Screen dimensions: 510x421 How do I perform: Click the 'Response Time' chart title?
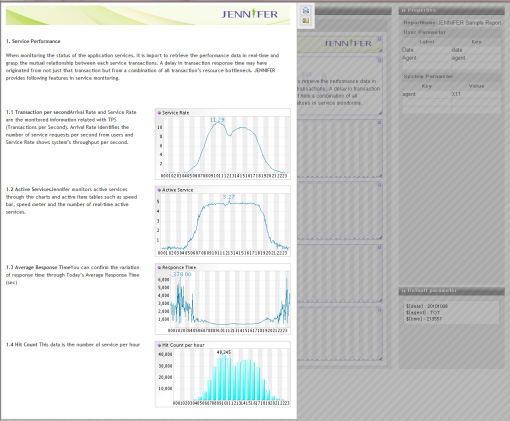pos(179,267)
